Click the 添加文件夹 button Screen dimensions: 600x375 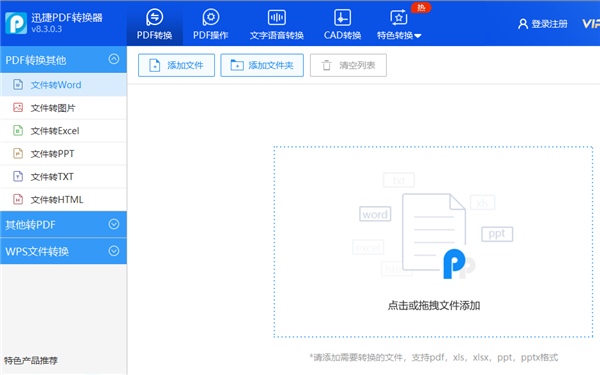click(262, 65)
